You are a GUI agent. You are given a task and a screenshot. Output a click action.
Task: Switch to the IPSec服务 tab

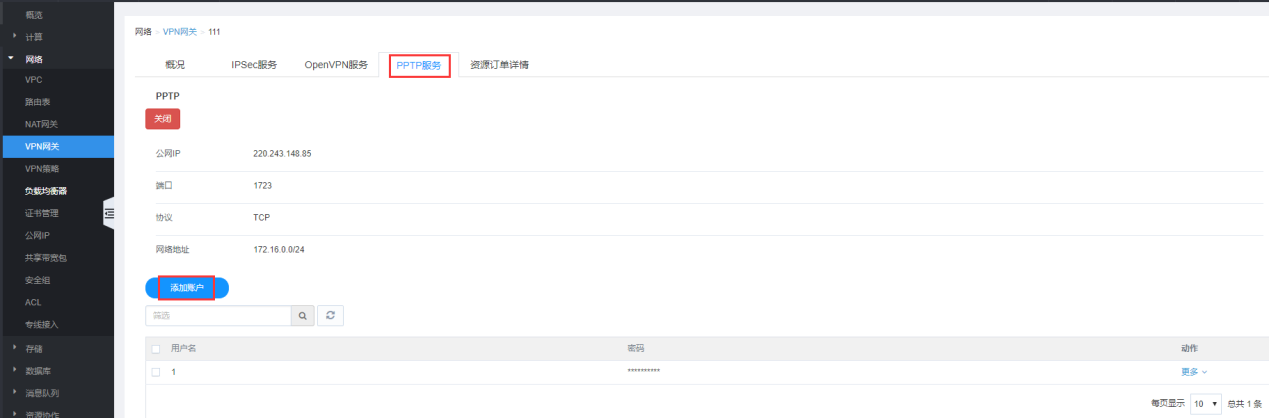pyautogui.click(x=254, y=65)
